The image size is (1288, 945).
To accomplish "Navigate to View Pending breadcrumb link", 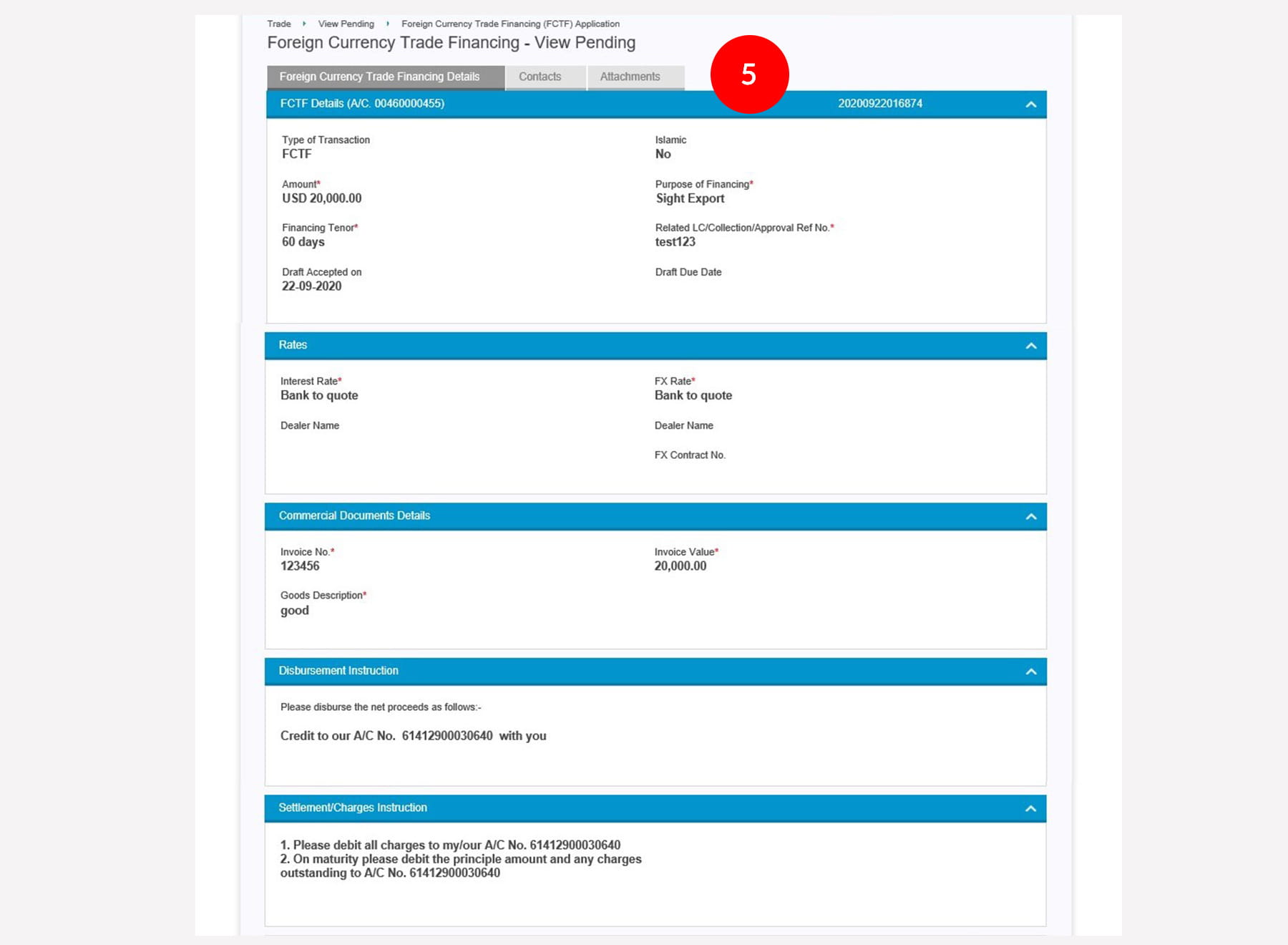I will (346, 24).
